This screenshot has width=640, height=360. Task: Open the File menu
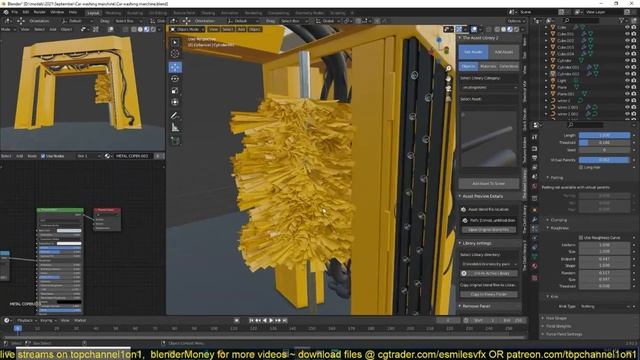pos(15,12)
